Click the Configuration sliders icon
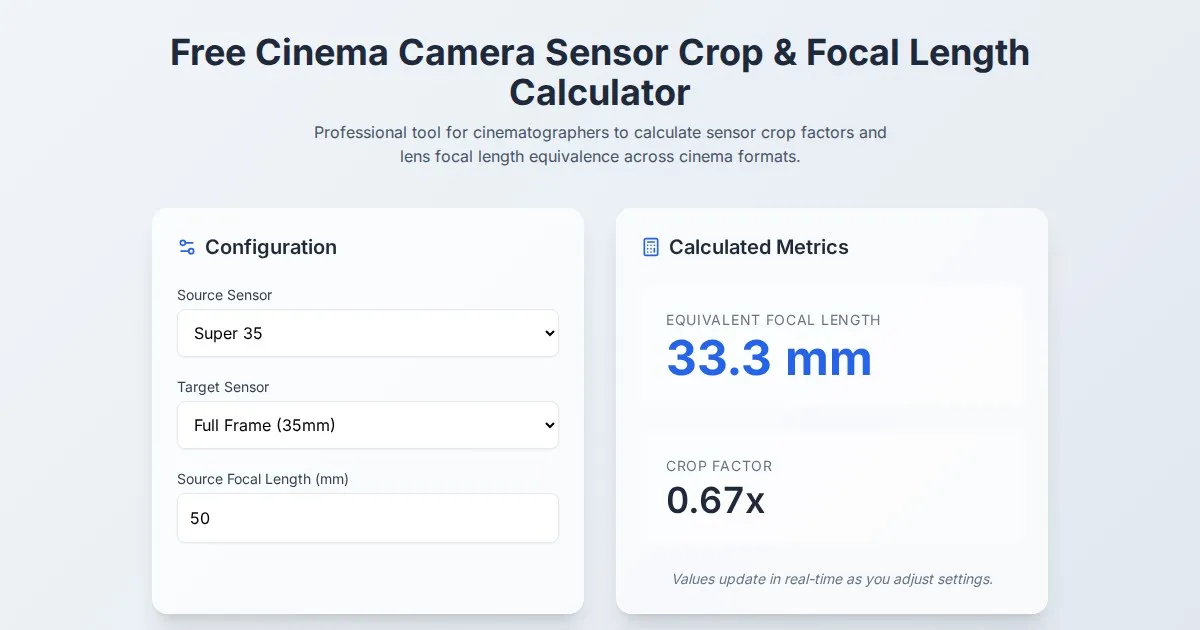The width and height of the screenshot is (1200, 630). (x=186, y=247)
